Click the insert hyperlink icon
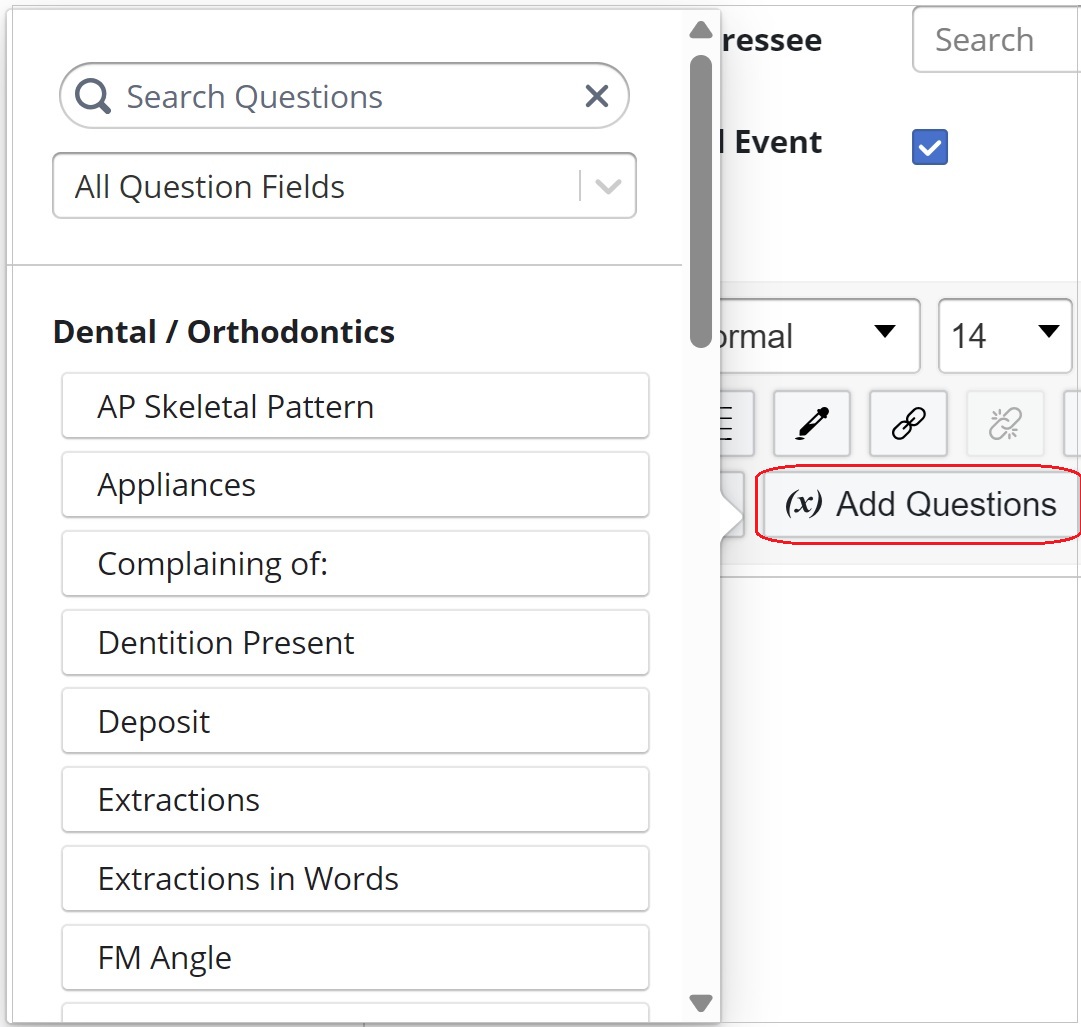Image resolution: width=1081 pixels, height=1027 pixels. tap(907, 423)
